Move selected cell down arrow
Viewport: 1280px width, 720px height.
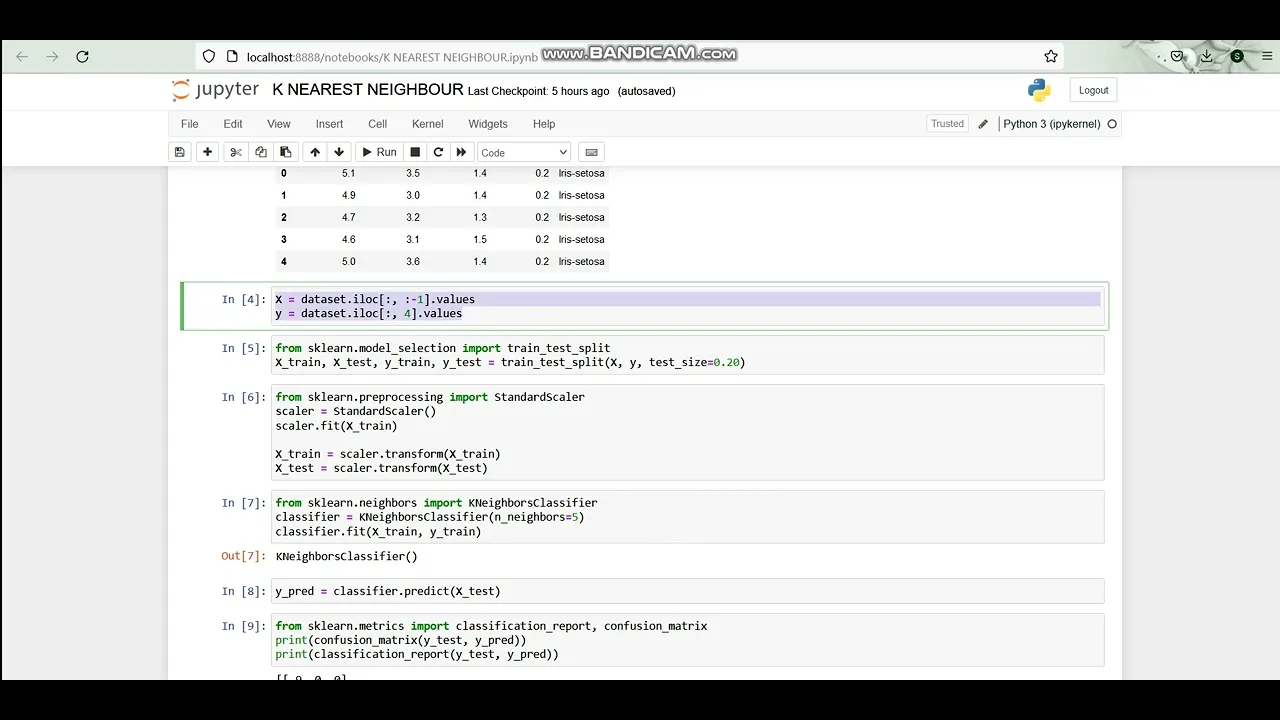[x=339, y=152]
